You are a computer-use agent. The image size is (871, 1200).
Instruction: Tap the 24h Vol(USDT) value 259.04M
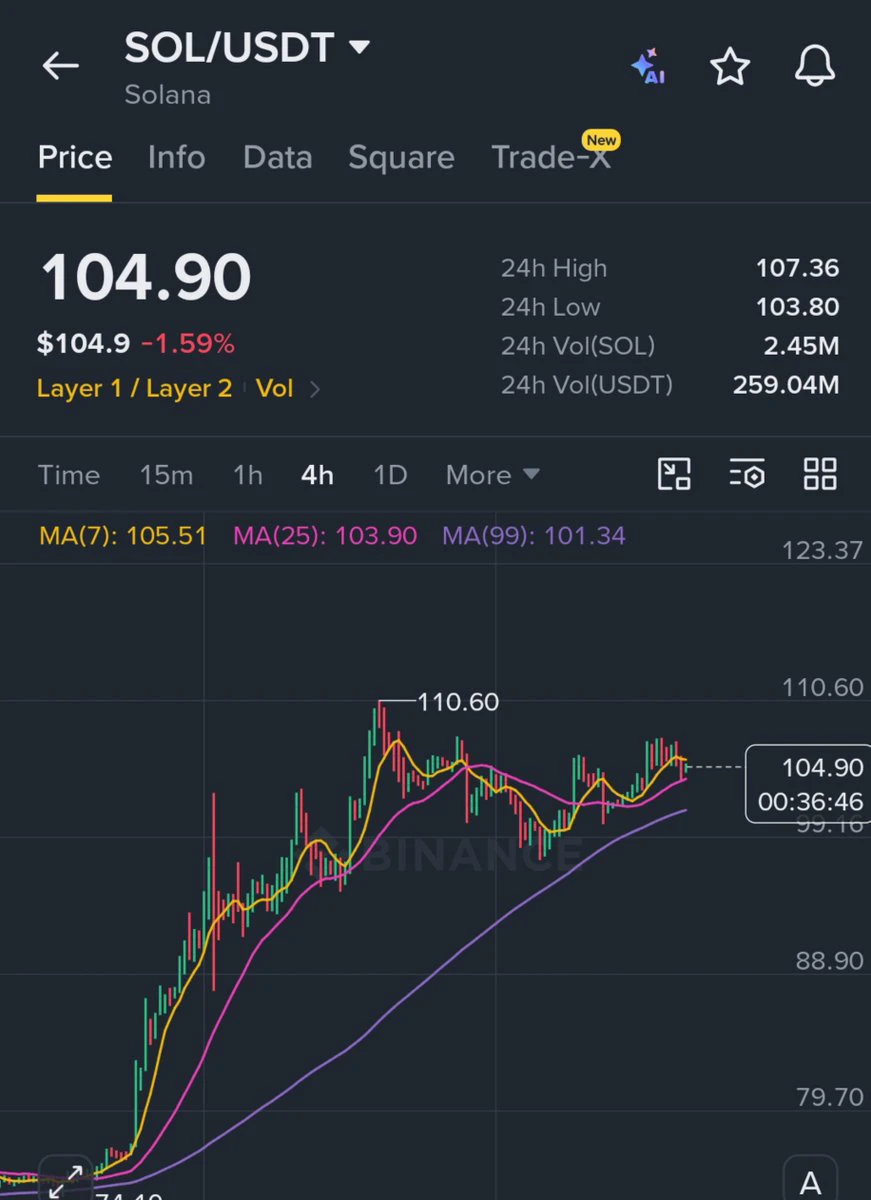tap(786, 384)
